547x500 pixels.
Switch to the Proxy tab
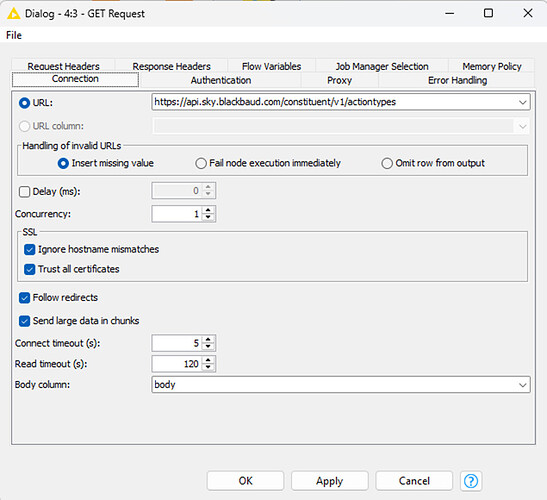tap(339, 80)
